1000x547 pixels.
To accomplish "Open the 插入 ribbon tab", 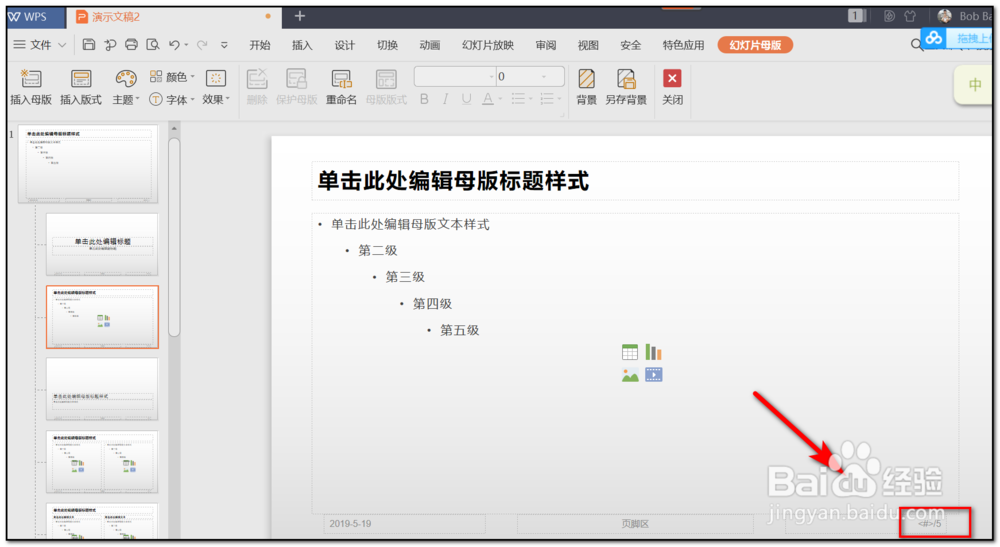I will 302,45.
